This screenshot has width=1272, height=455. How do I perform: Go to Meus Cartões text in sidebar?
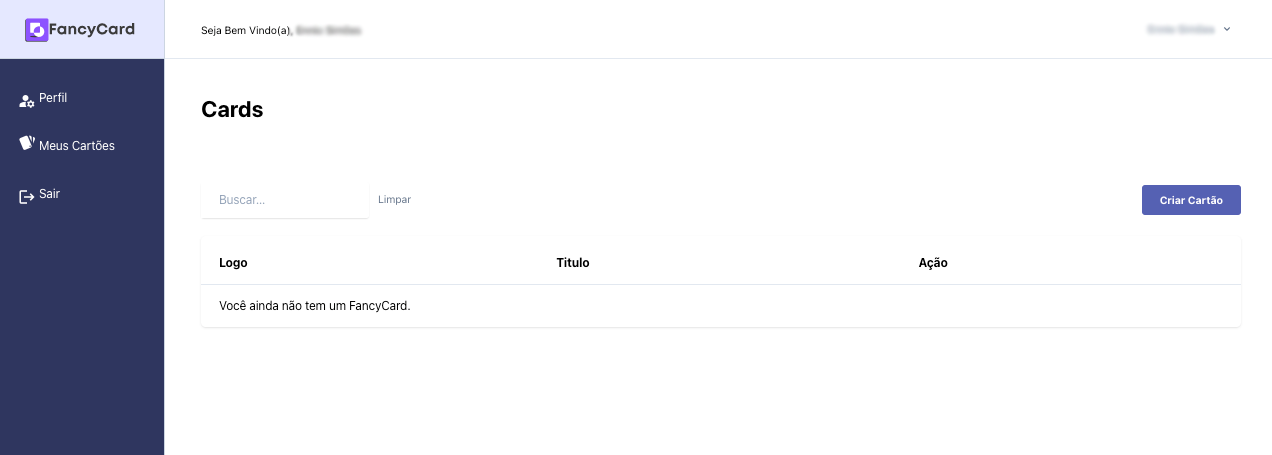coord(77,146)
